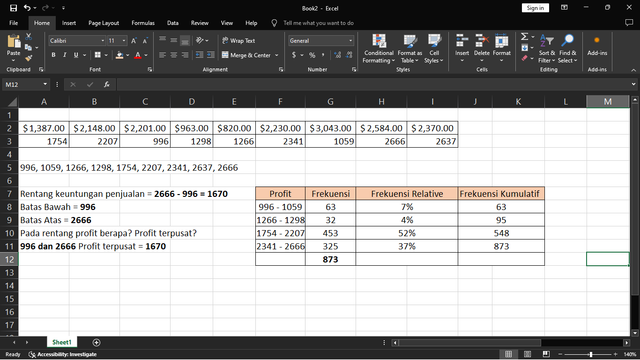The image size is (640, 360).
Task: Click Merge & Center button
Action: tap(246, 55)
